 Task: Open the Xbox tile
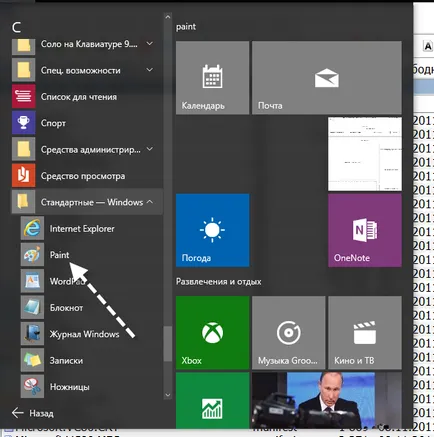[x=212, y=333]
